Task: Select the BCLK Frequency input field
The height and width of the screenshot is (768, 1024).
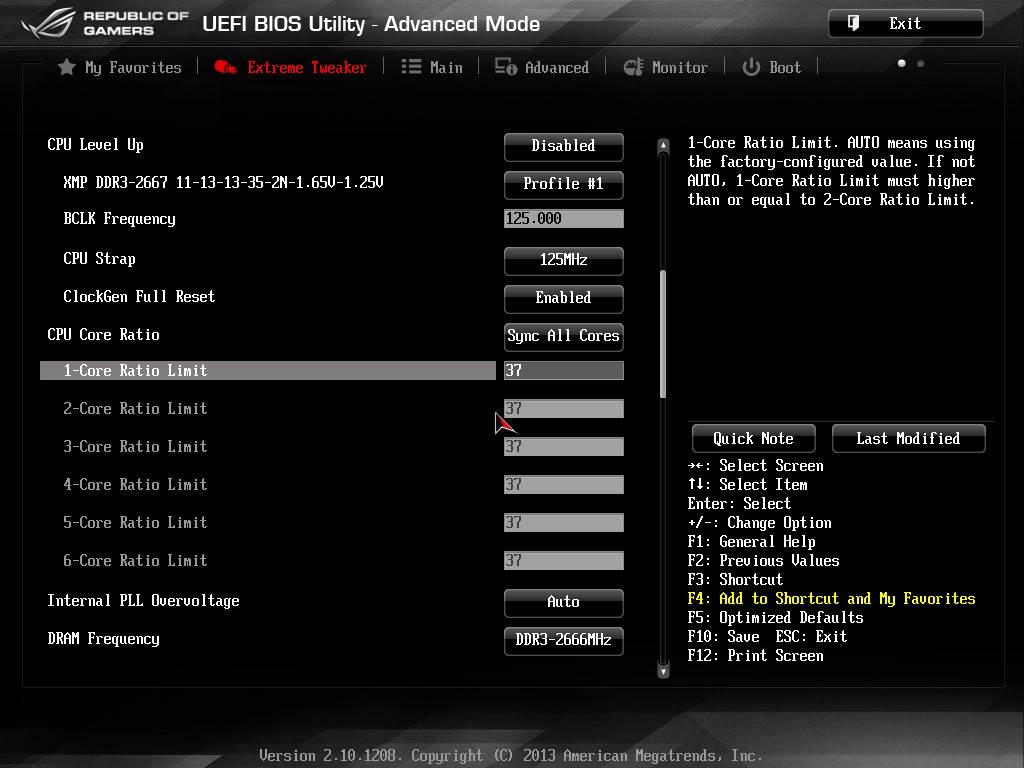Action: coord(563,219)
